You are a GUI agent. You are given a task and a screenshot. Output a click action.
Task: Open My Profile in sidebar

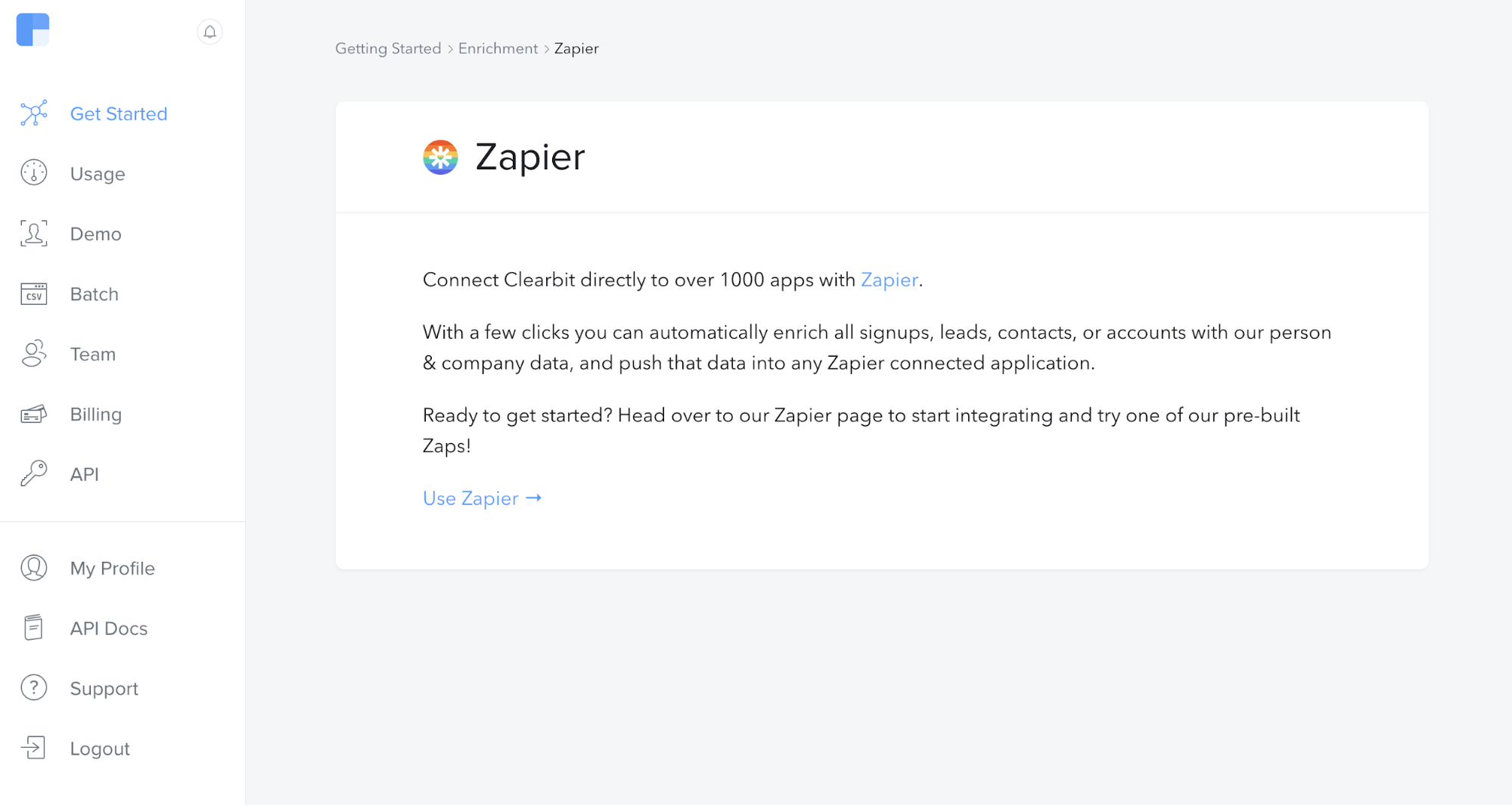pos(112,569)
